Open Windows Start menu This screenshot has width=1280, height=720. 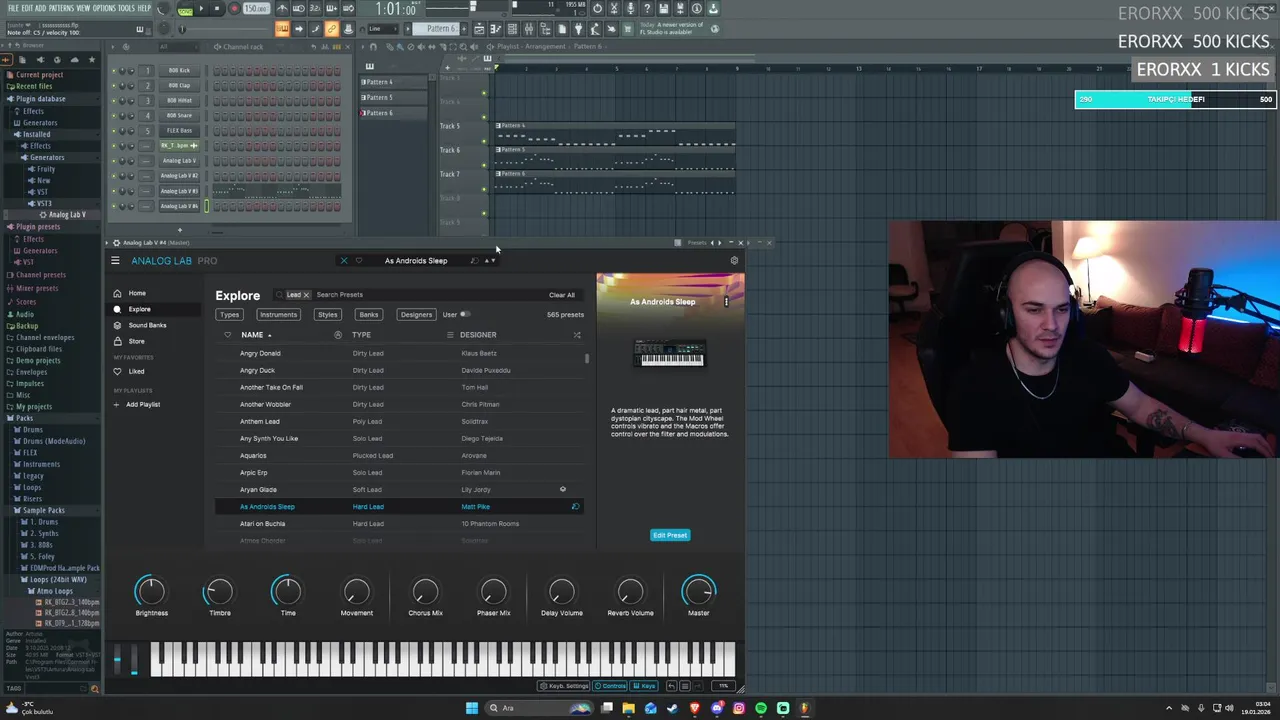(472, 708)
